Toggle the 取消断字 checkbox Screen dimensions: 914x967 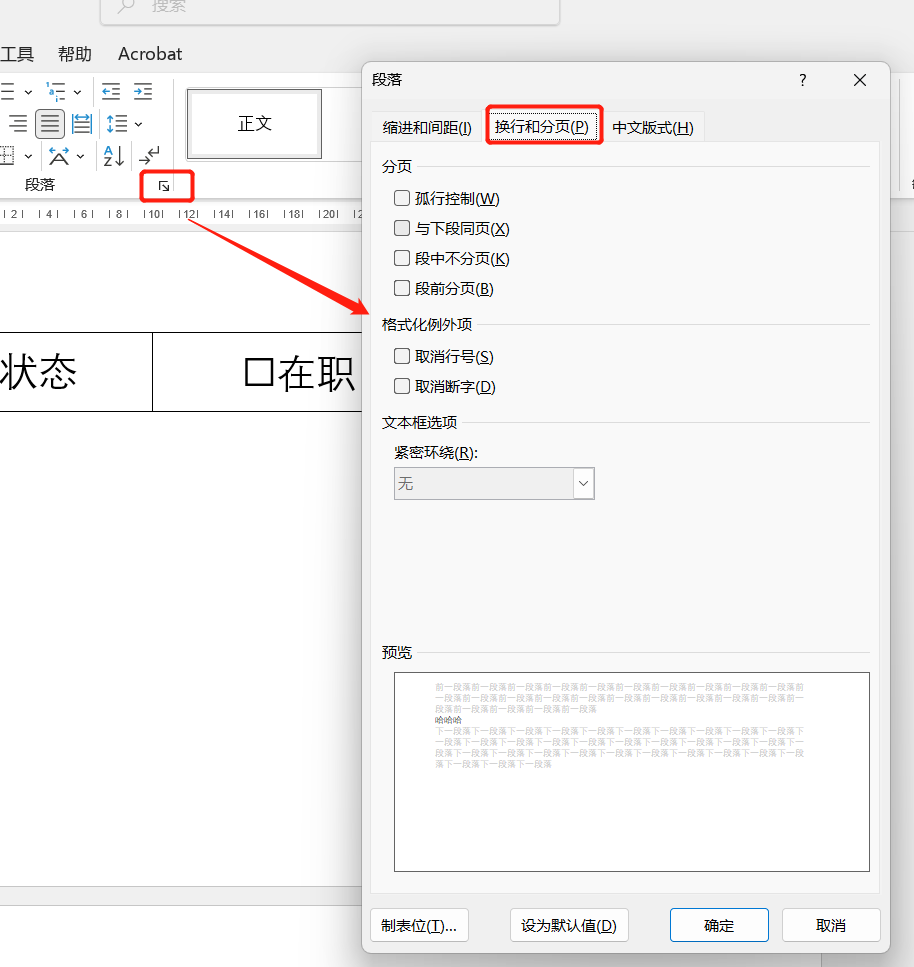coord(402,386)
